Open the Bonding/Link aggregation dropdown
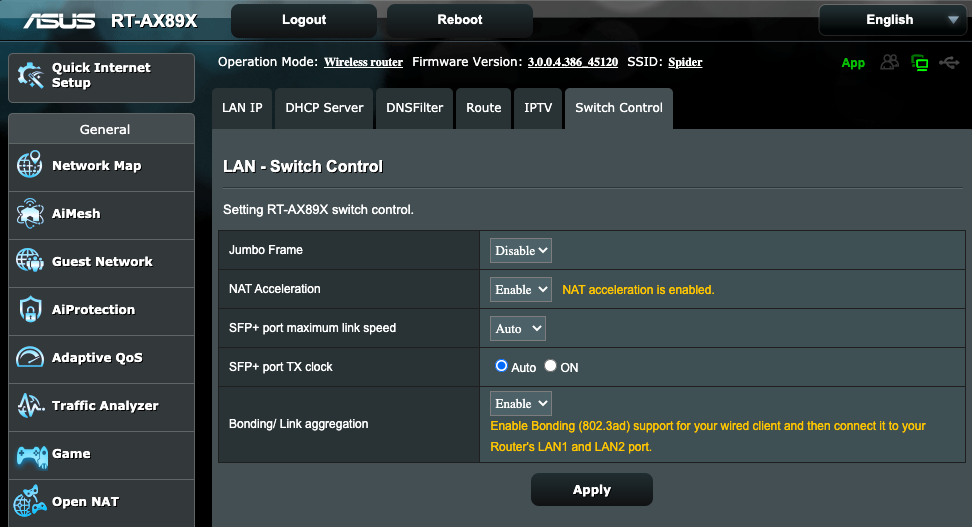Viewport: 972px width, 527px height. 521,404
